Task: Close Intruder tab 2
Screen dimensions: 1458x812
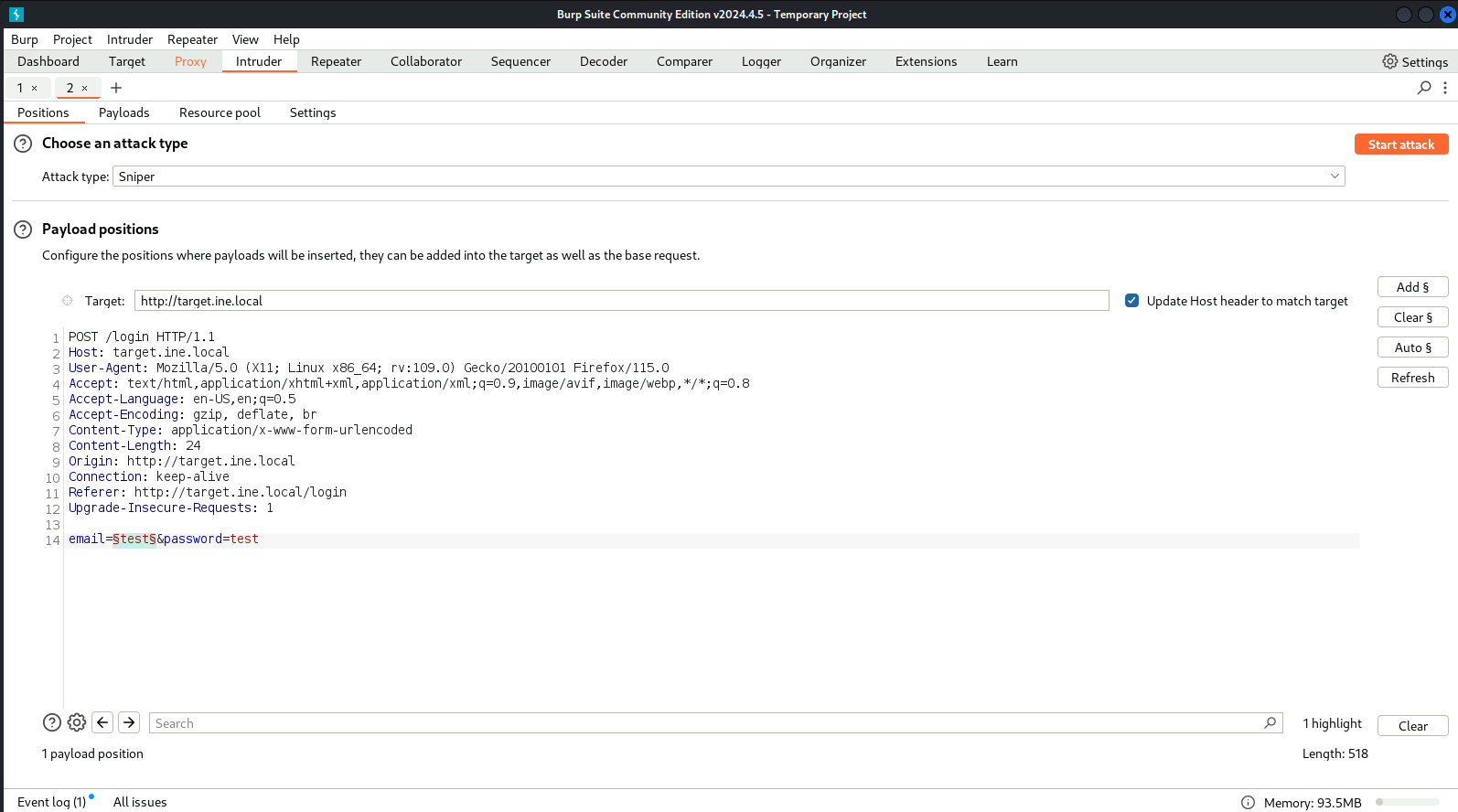Action: tap(85, 89)
